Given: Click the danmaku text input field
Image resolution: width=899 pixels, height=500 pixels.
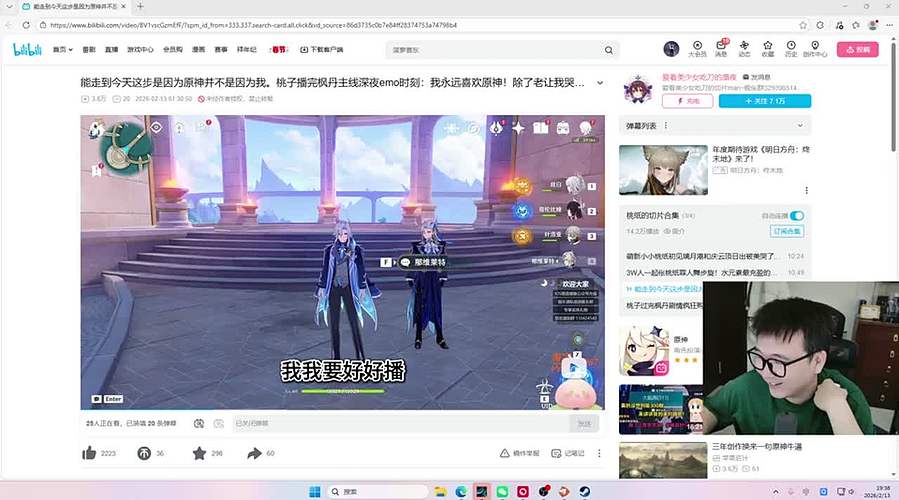Looking at the screenshot, I should [x=401, y=423].
